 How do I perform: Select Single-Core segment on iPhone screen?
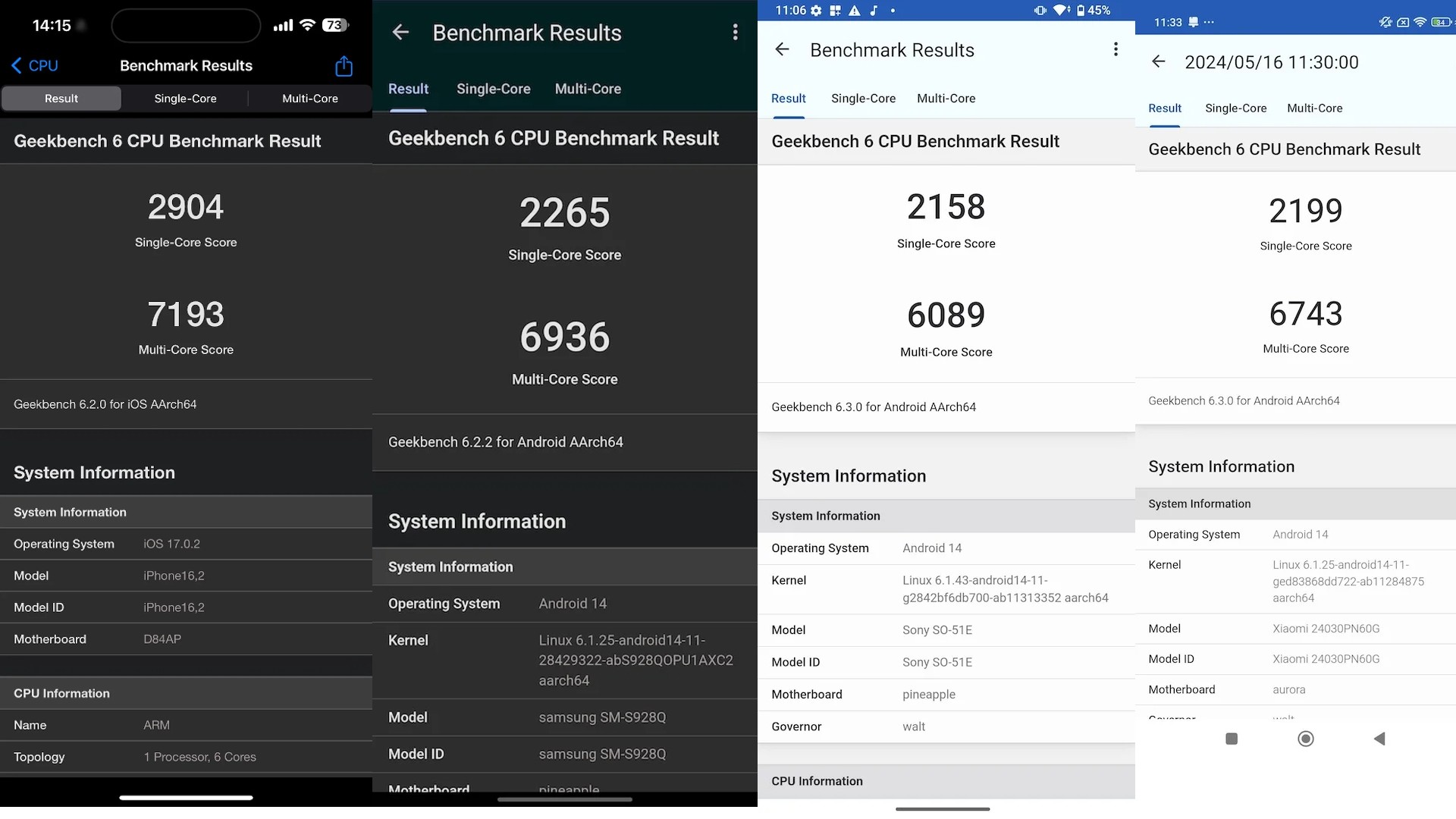tap(185, 99)
